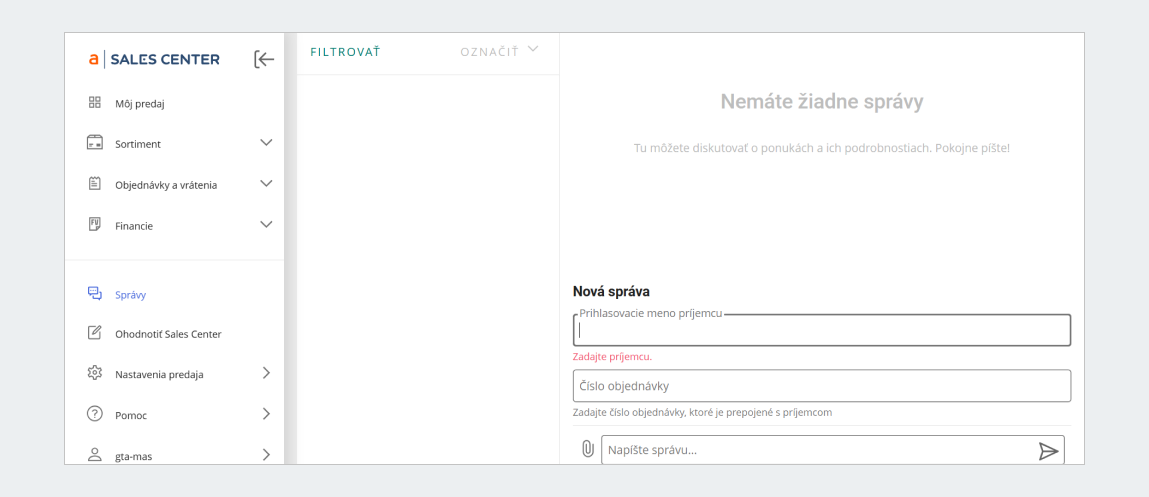Collapse the sidebar with the arrow icon
The height and width of the screenshot is (497, 1149).
[x=263, y=60]
